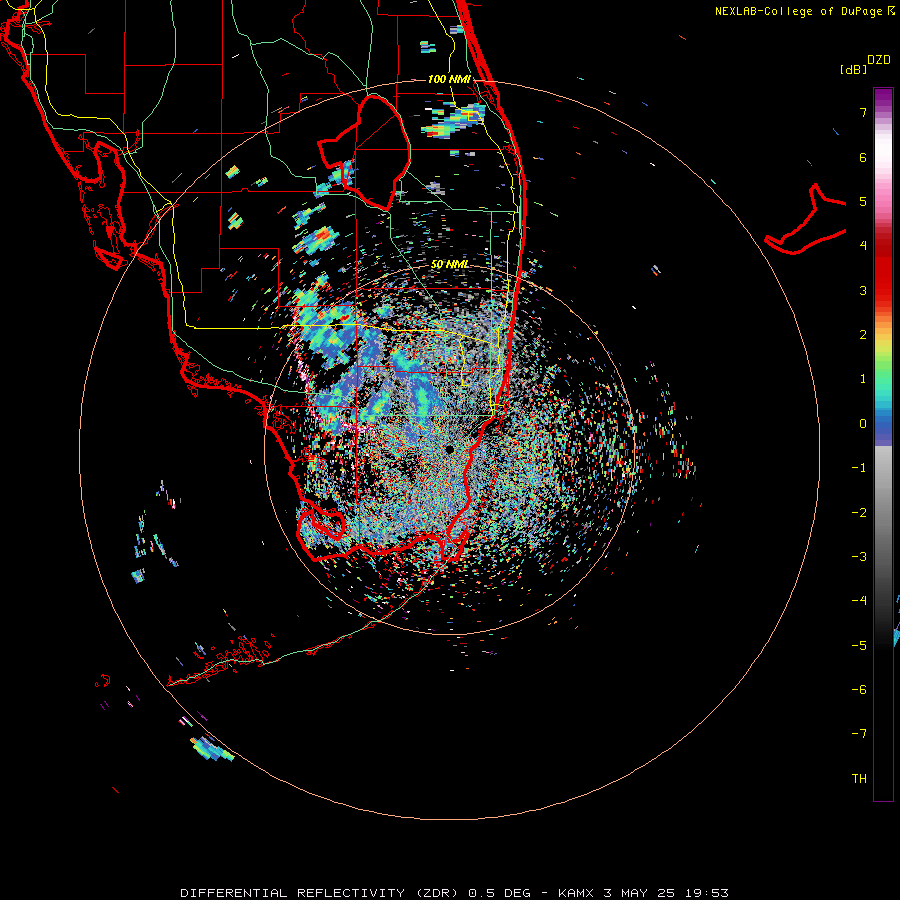Select the -4 dB tick label

pyautogui.click(x=859, y=601)
